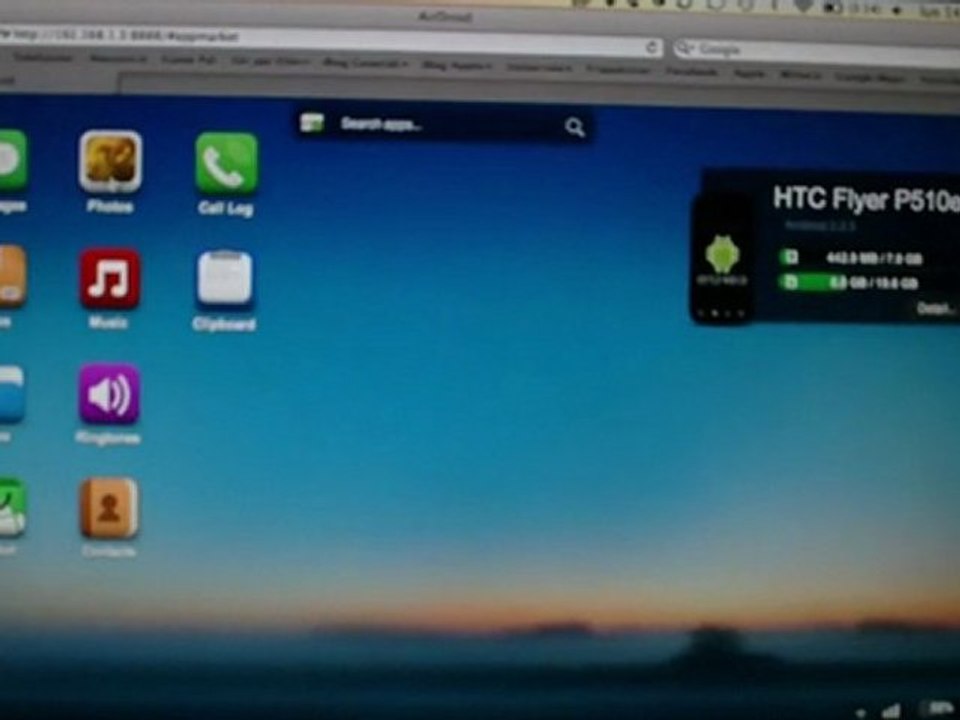Launch the Music app icon
The image size is (960, 720).
coord(110,279)
